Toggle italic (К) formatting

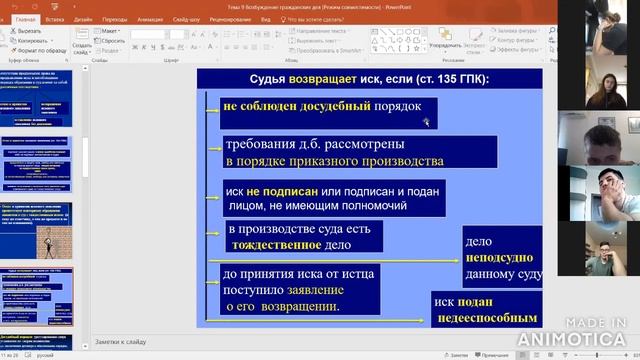click(144, 48)
